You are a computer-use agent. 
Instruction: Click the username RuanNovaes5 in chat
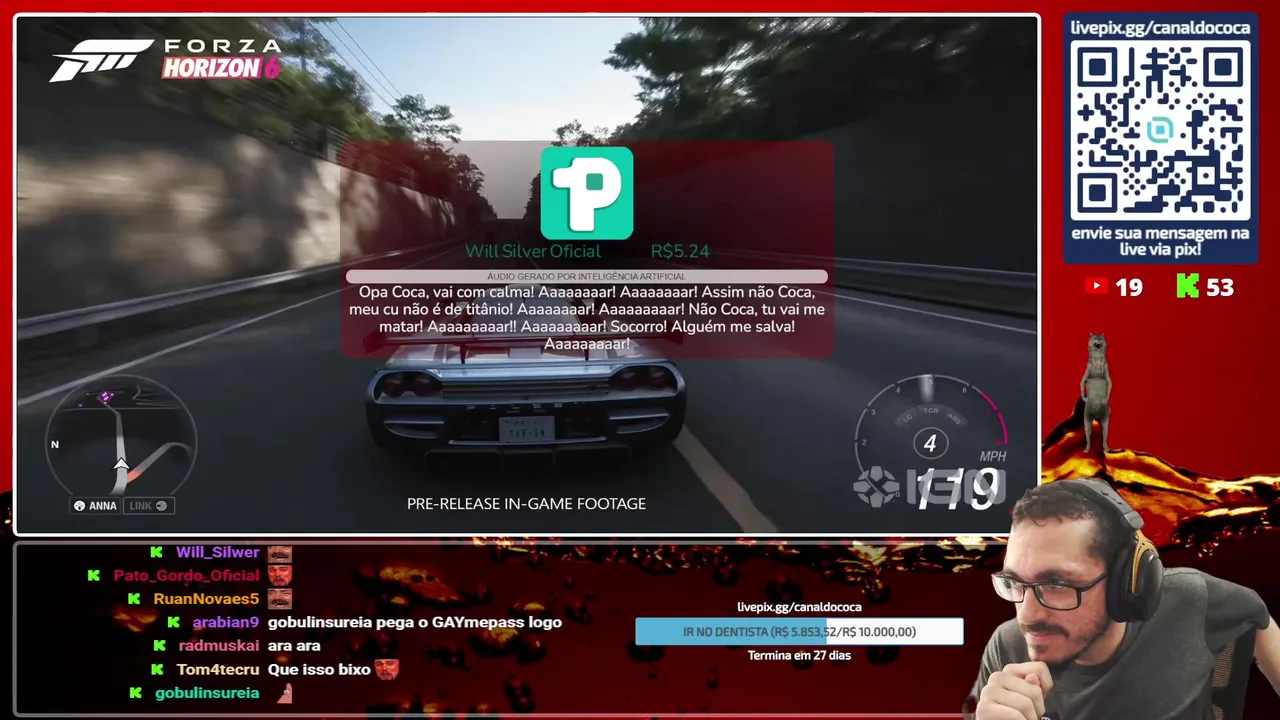(206, 599)
